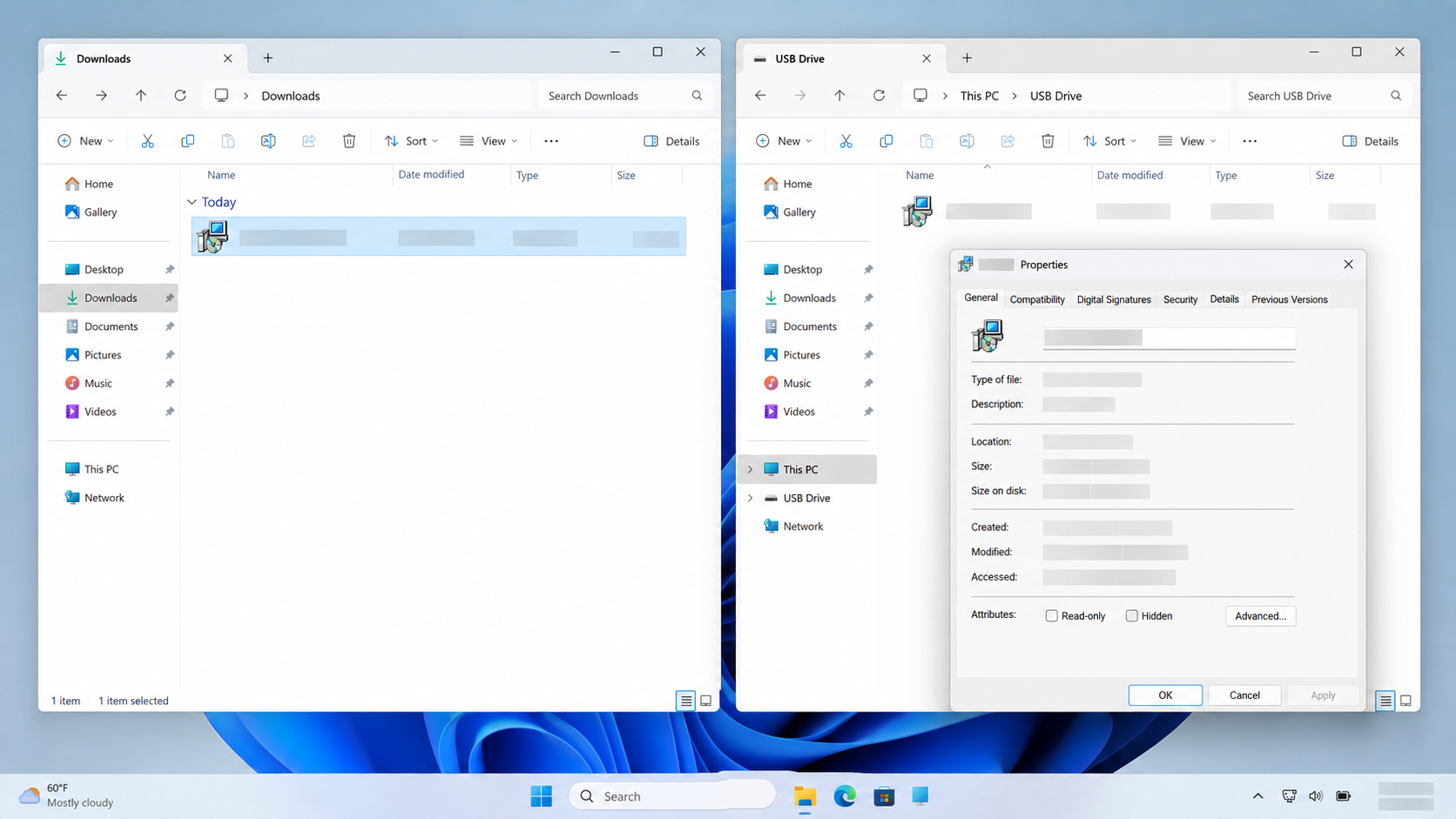Click Cut icon in Downloads window toolbar
1456x819 pixels.
pos(147,141)
